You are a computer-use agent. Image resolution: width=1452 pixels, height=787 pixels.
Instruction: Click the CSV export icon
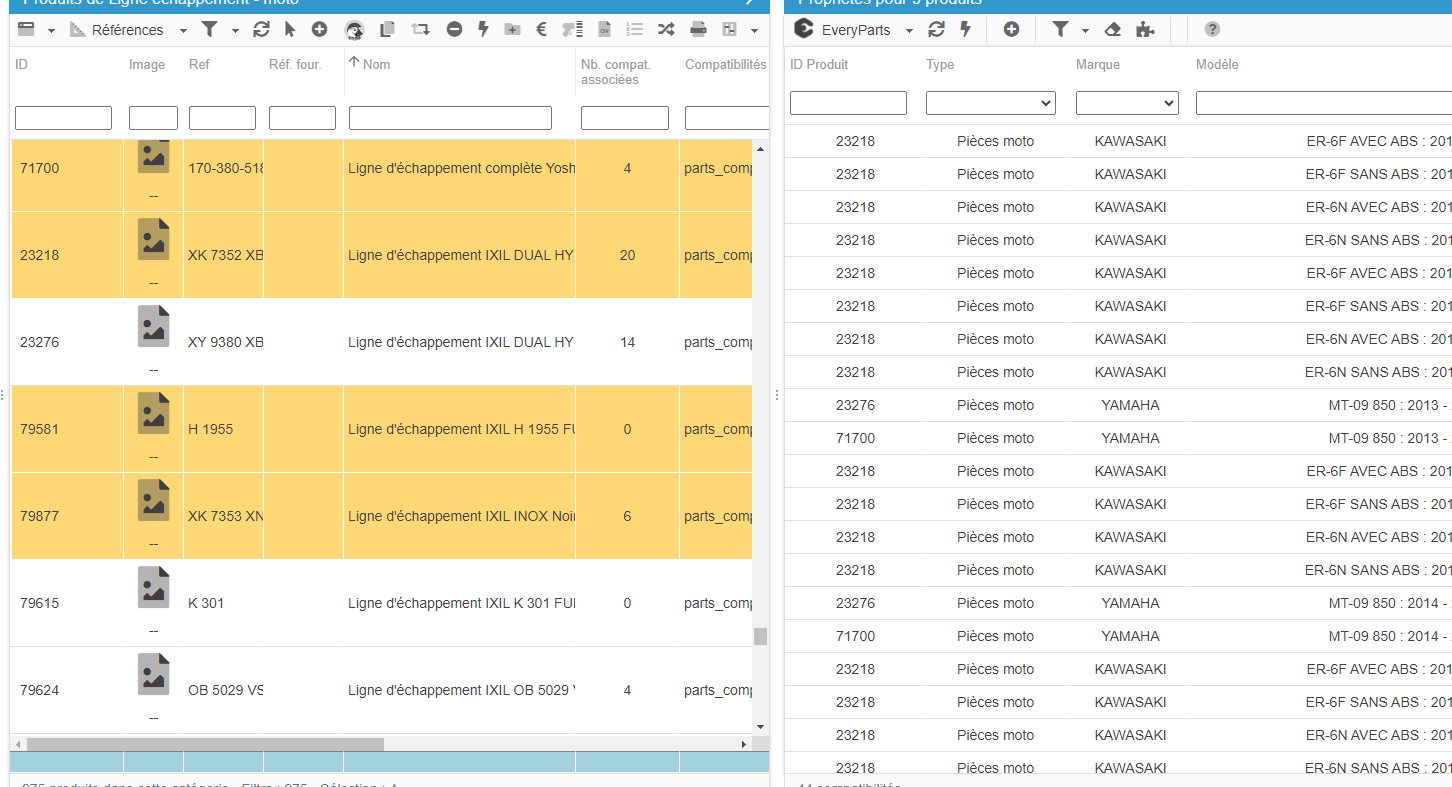(604, 30)
